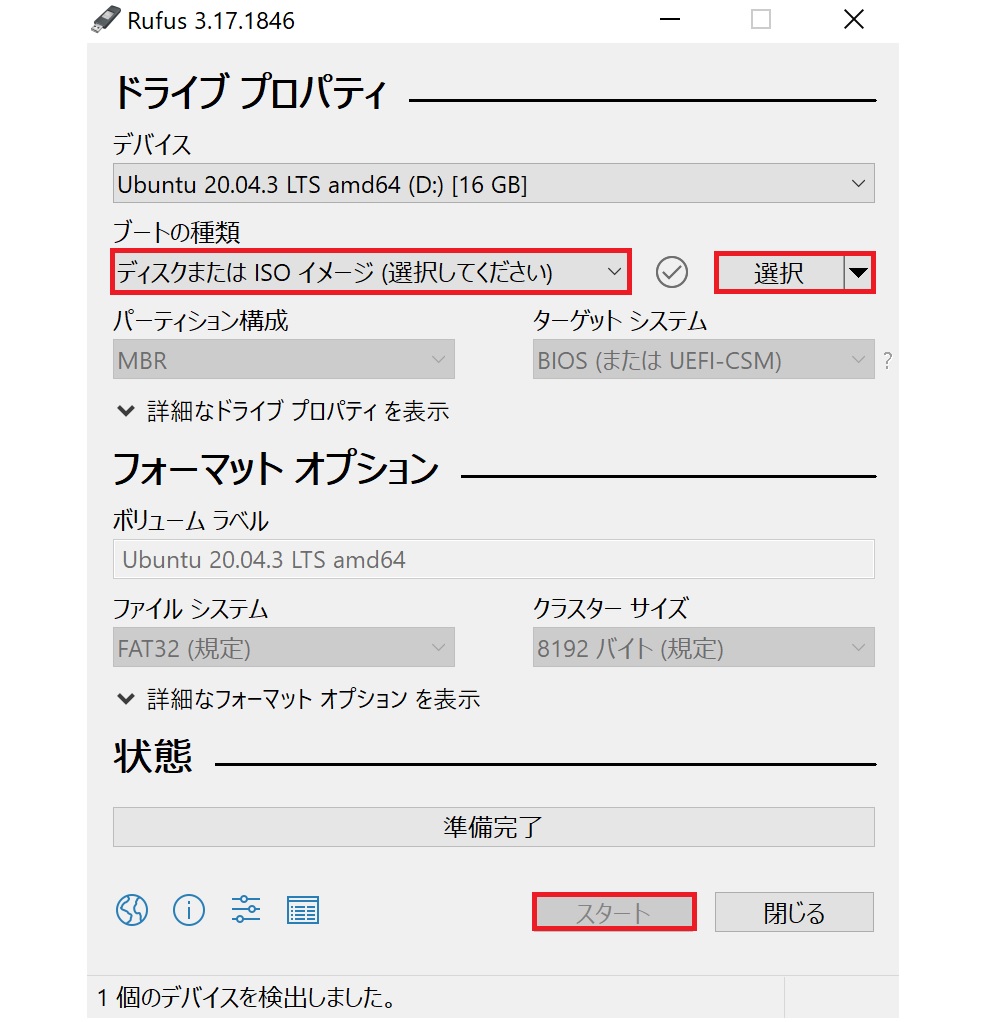Open the target system help question mark
This screenshot has width=1000, height=1022.
pyautogui.click(x=888, y=360)
